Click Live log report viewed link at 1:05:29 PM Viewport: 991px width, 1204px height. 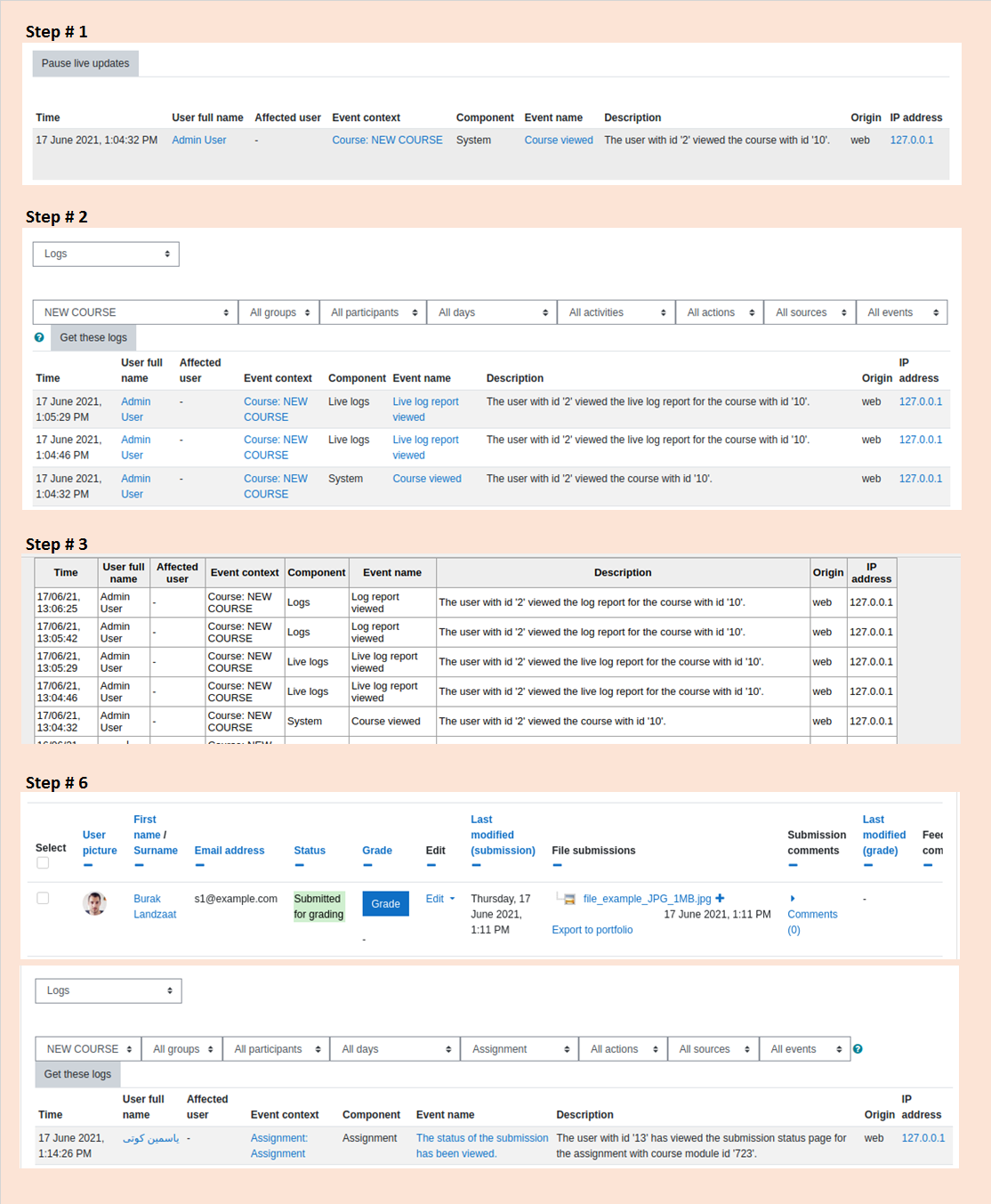click(426, 409)
